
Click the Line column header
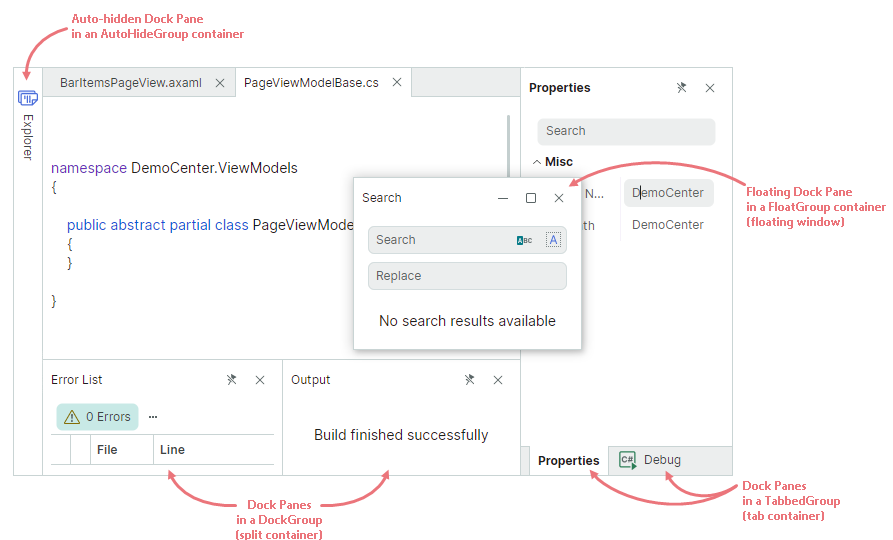[x=214, y=450]
